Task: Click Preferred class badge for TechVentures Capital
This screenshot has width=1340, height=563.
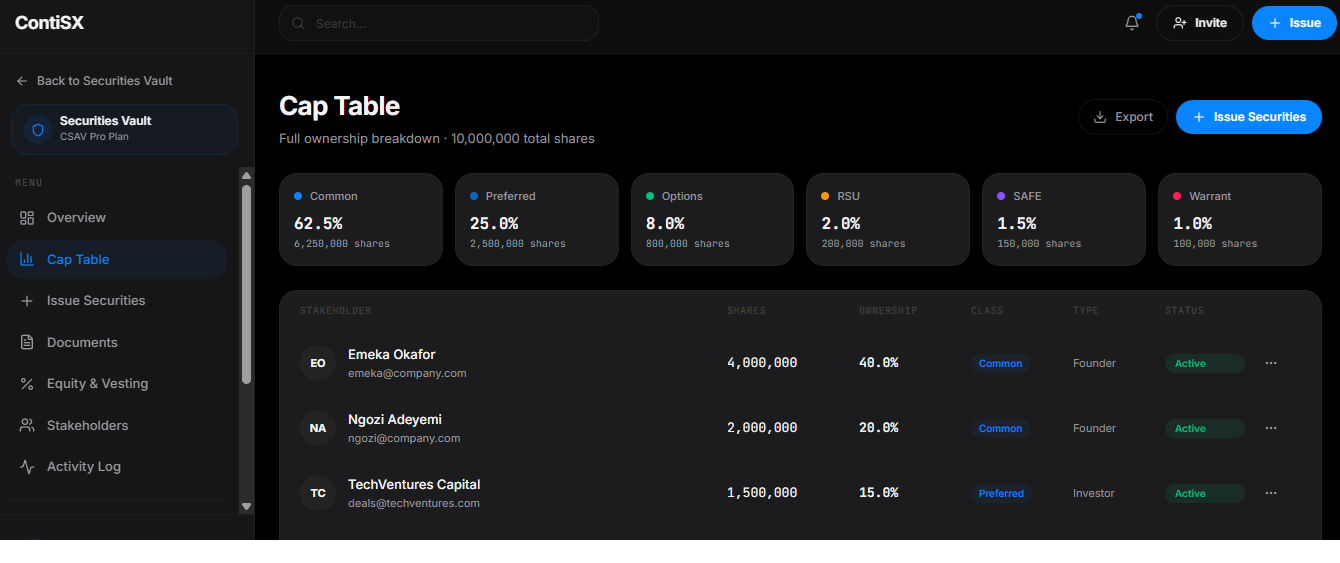Action: click(1001, 493)
